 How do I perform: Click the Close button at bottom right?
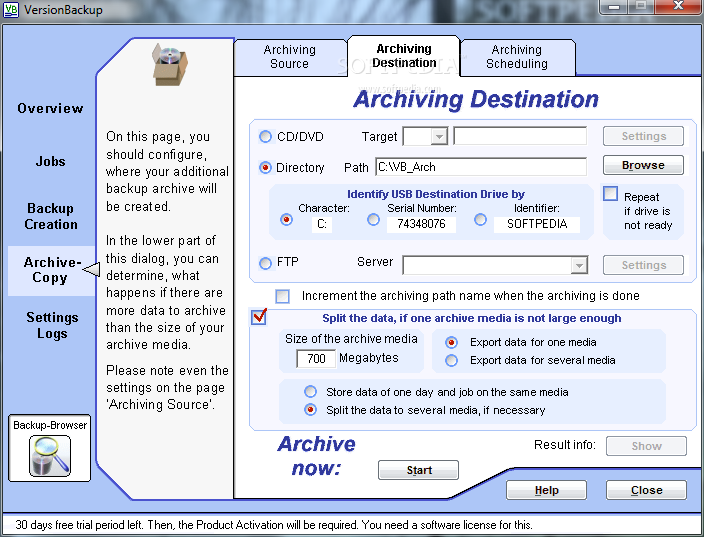coord(646,490)
